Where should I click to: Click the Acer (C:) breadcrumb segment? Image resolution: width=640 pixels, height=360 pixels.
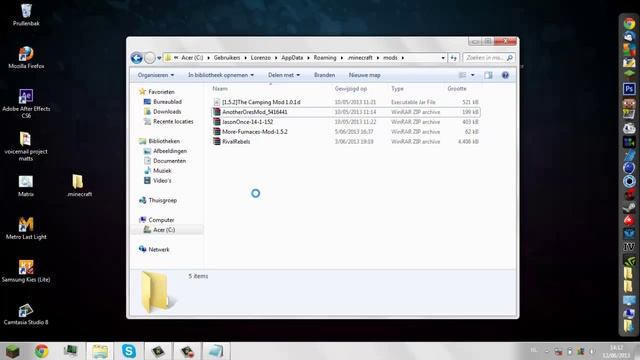tap(192, 58)
